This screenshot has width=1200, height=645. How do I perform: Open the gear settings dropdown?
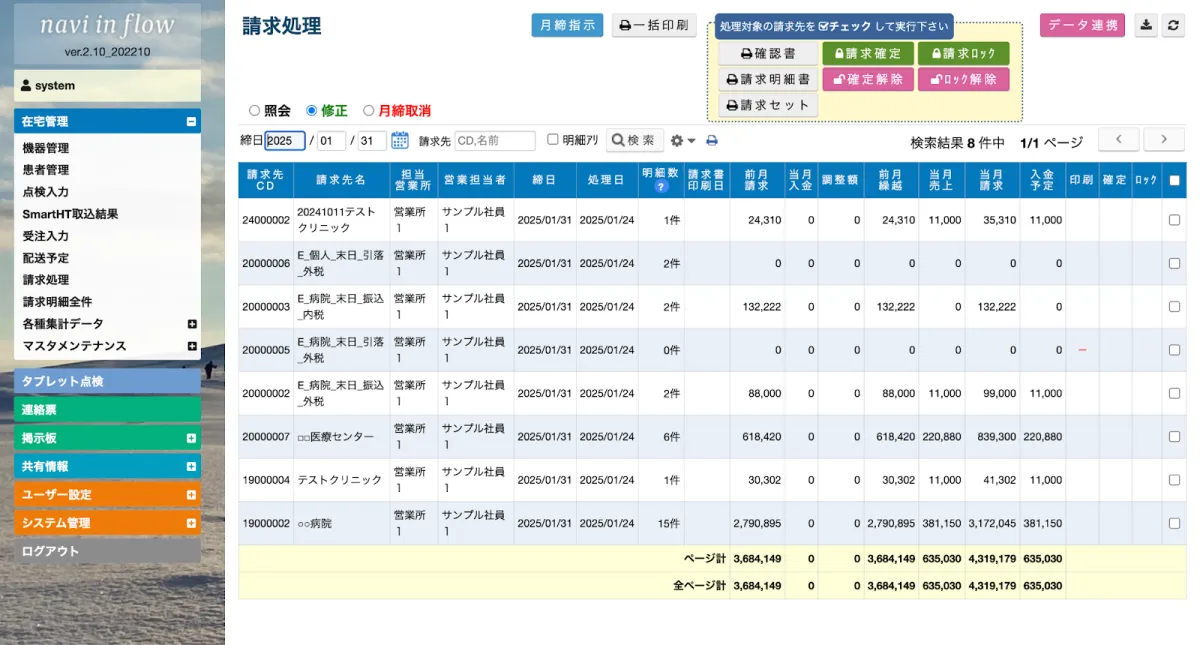(682, 141)
